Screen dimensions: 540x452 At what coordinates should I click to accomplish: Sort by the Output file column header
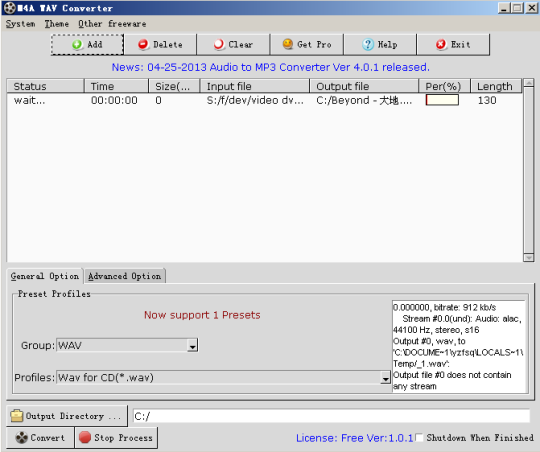pos(364,86)
